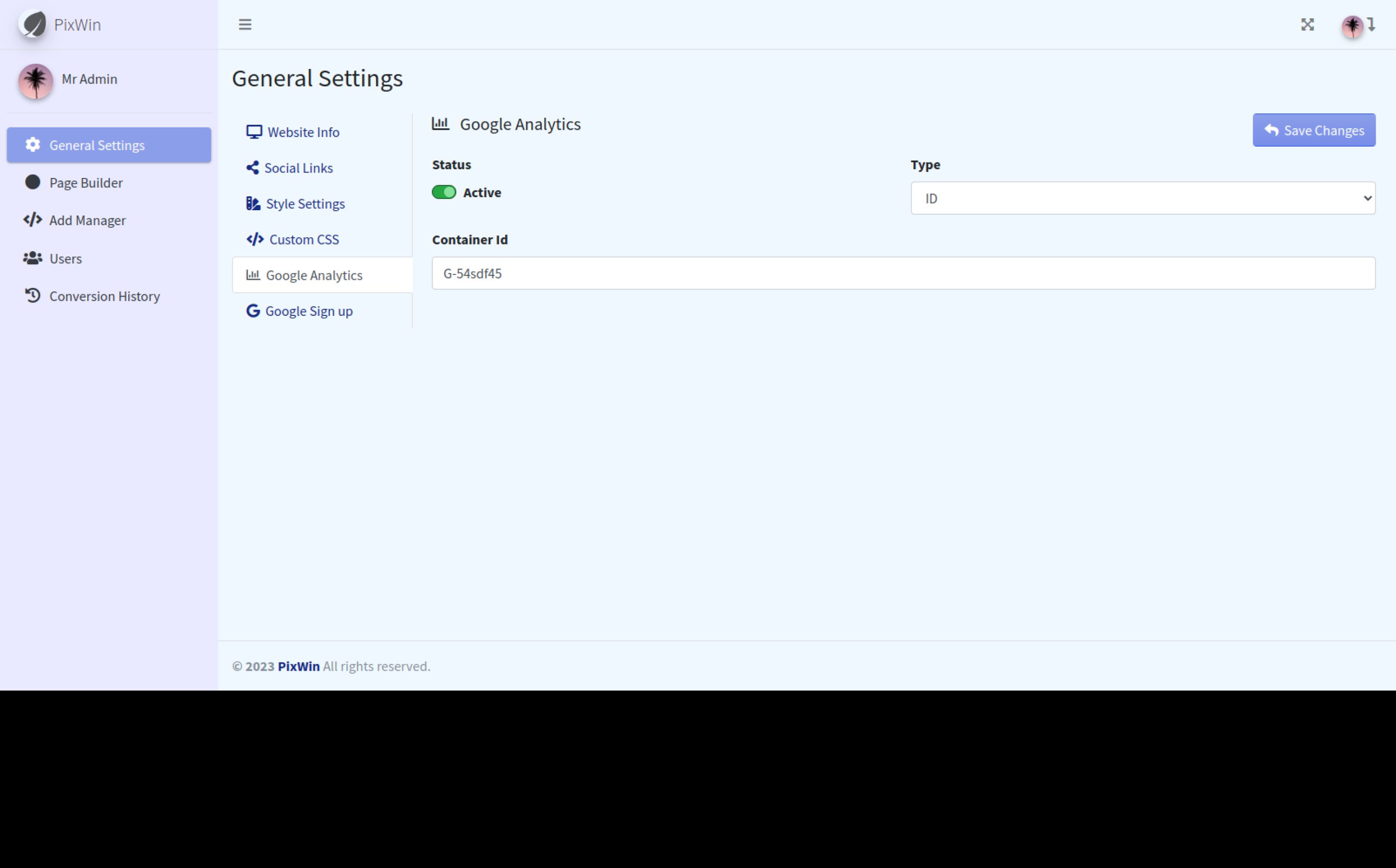Switch to Social Links tab
This screenshot has height=868, width=1396.
coord(322,168)
